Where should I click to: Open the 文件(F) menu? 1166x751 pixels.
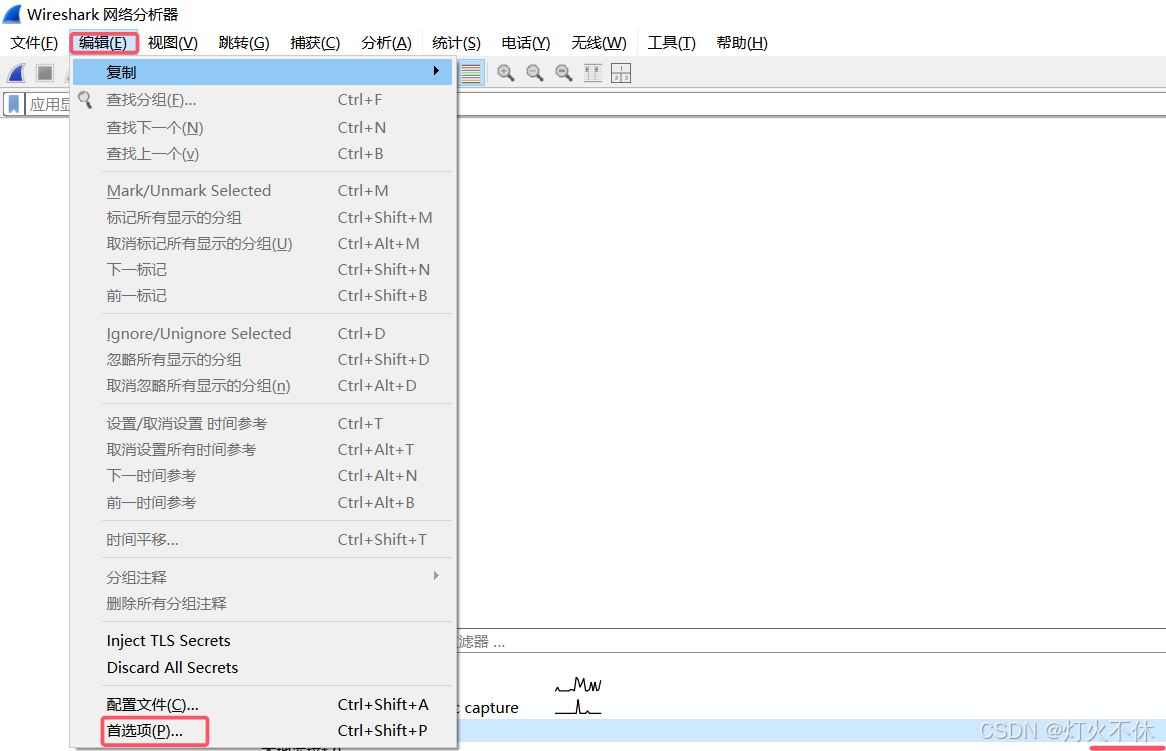[33, 43]
